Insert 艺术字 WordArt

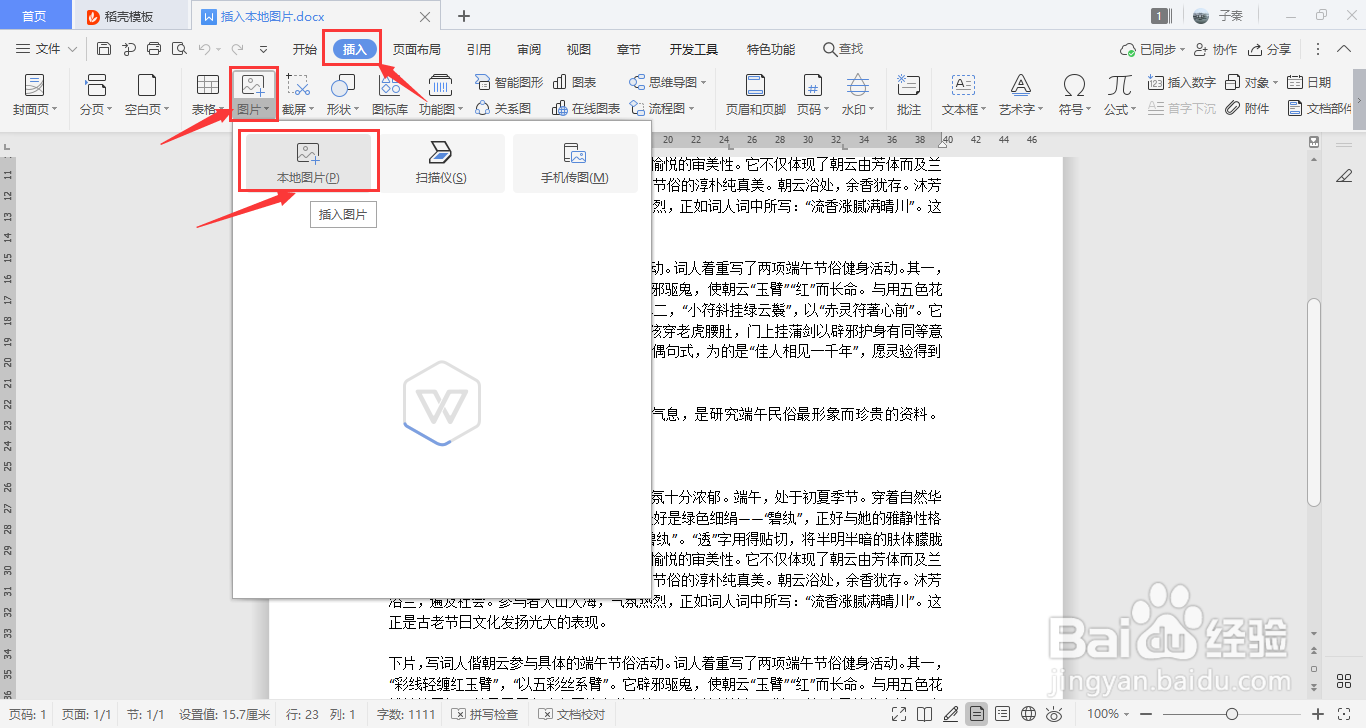pos(1020,95)
